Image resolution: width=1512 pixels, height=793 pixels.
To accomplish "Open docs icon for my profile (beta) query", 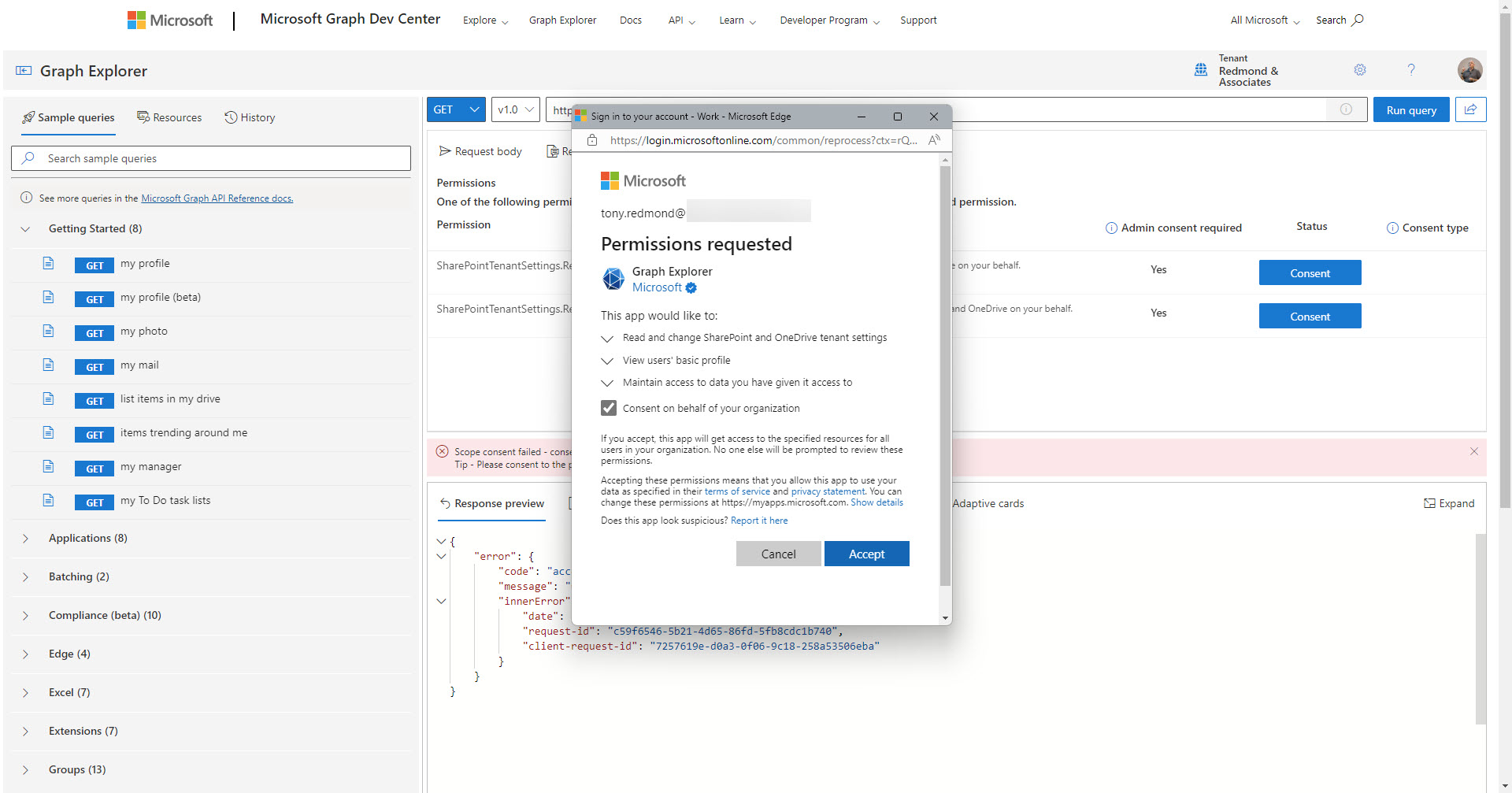I will [x=48, y=298].
